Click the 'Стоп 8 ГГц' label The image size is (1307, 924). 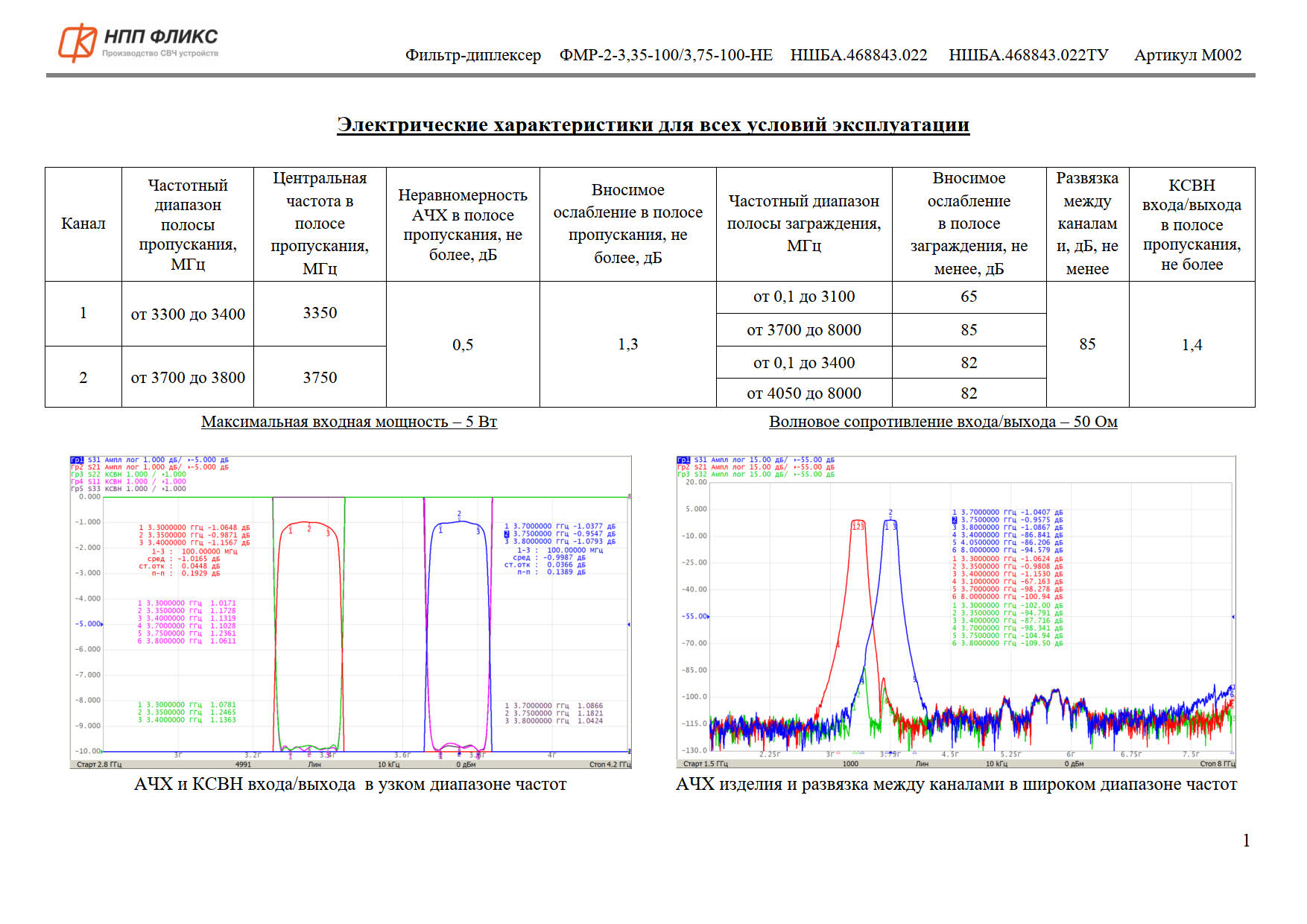click(x=1218, y=764)
